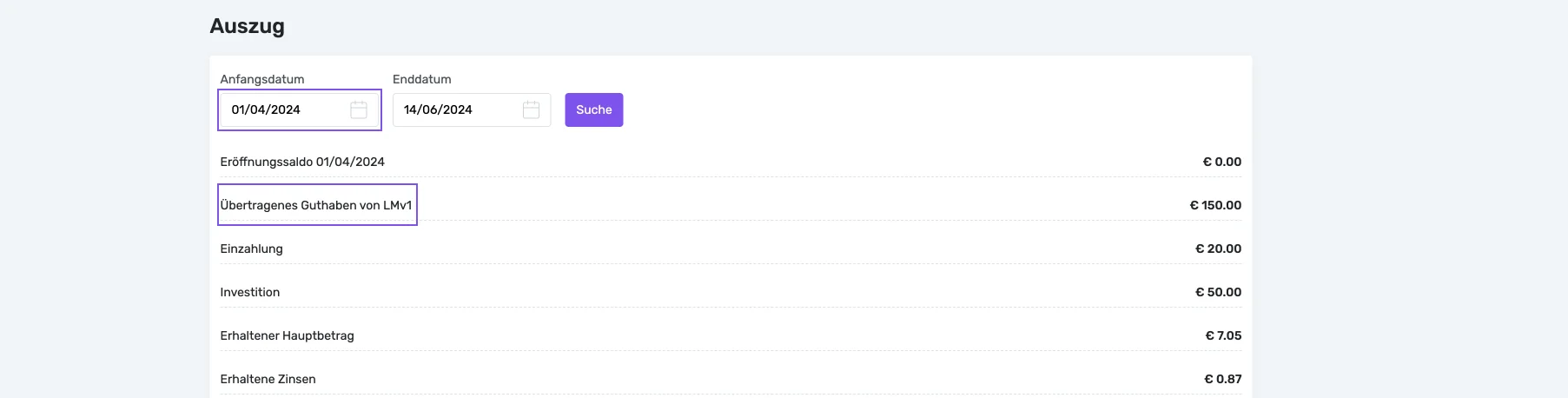Click the Auszug page heading
Screen dimensions: 1568x398
tap(247, 26)
